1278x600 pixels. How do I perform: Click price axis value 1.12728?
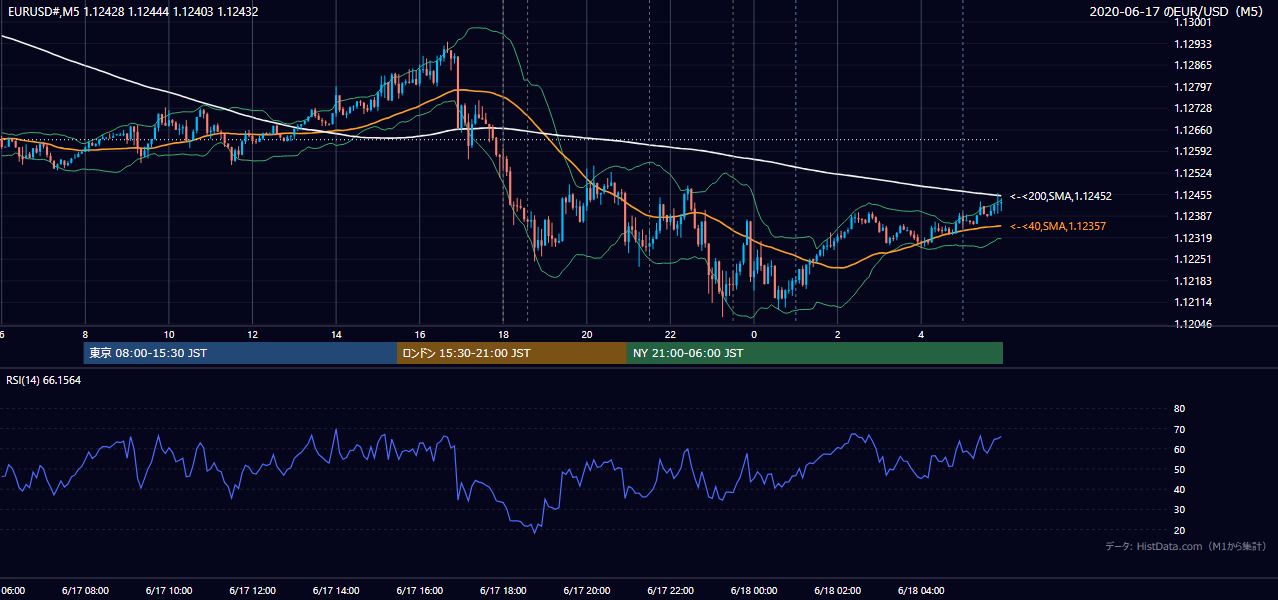pyautogui.click(x=1192, y=108)
